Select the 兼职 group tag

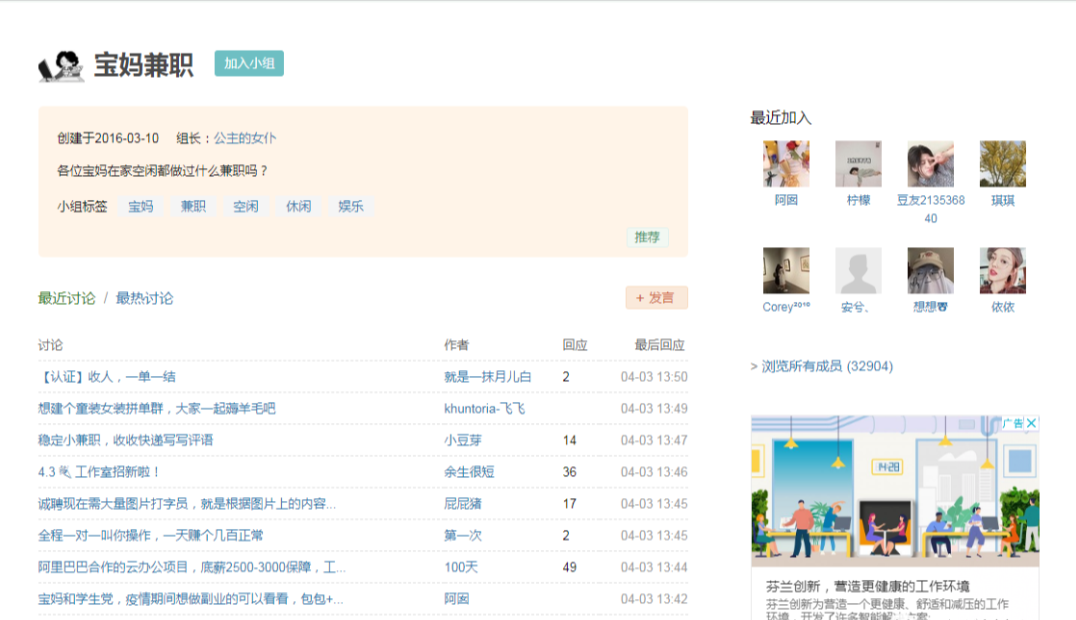click(x=194, y=206)
